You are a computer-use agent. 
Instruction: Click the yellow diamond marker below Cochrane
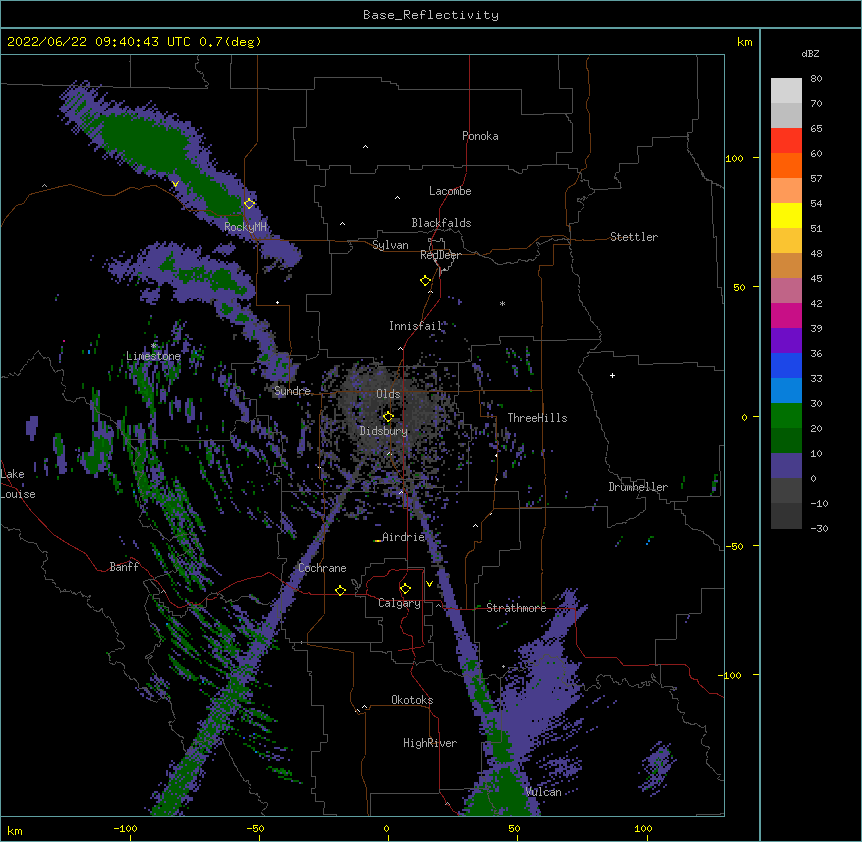pos(340,590)
